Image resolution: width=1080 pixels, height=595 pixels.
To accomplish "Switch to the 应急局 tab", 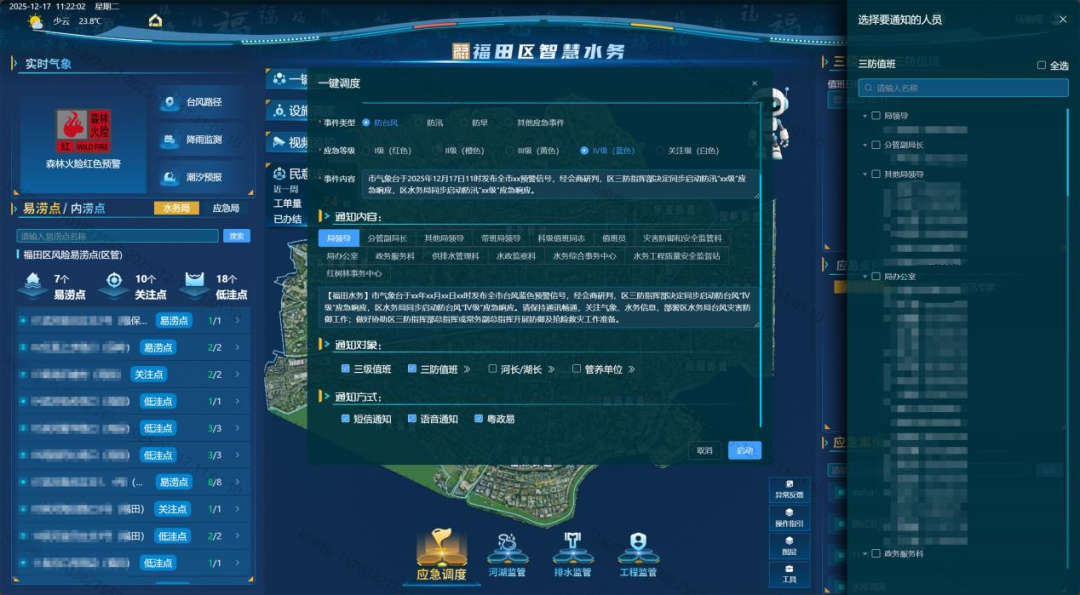I will pos(226,209).
